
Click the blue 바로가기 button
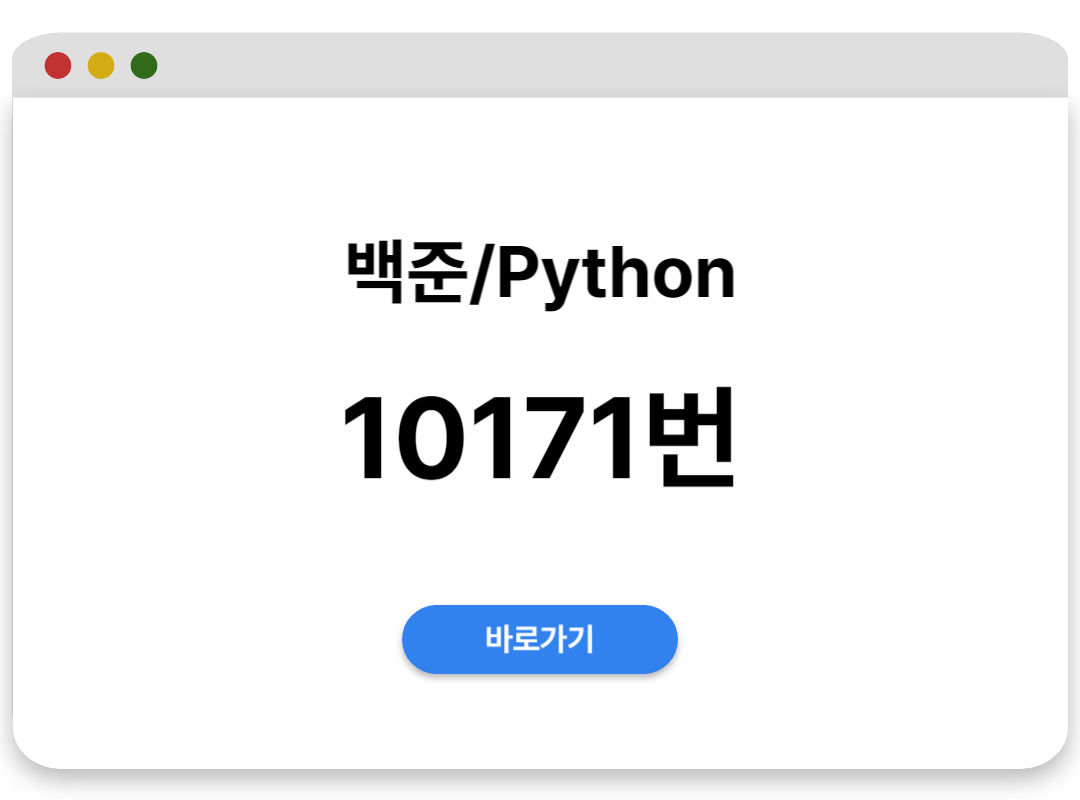point(539,639)
